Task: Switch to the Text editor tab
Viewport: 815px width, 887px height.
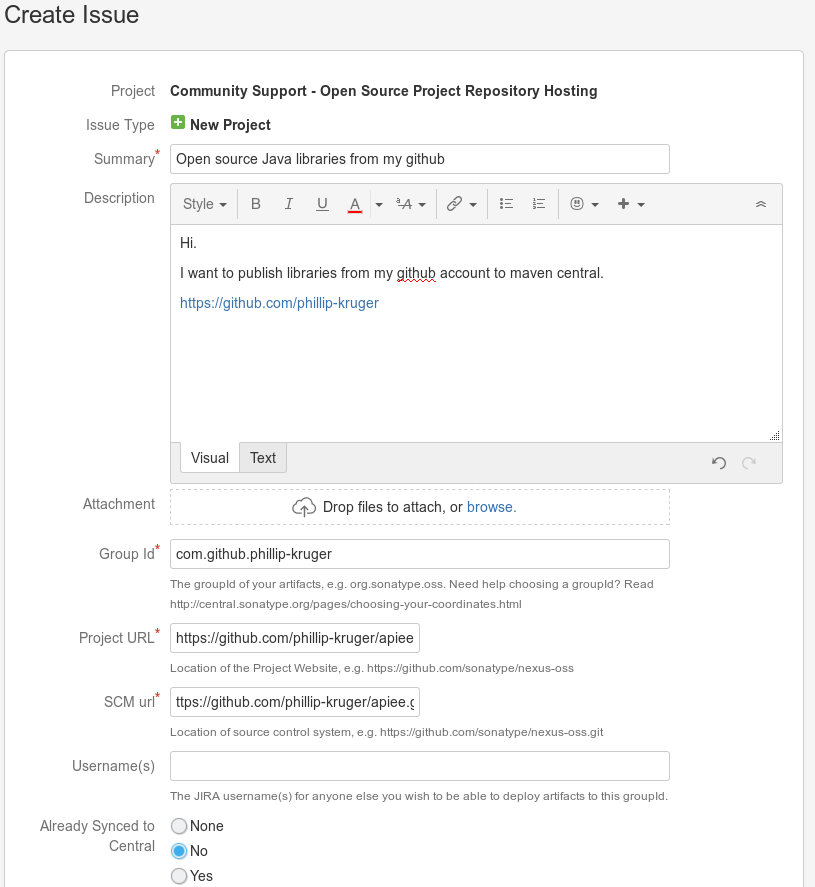Action: pos(263,458)
